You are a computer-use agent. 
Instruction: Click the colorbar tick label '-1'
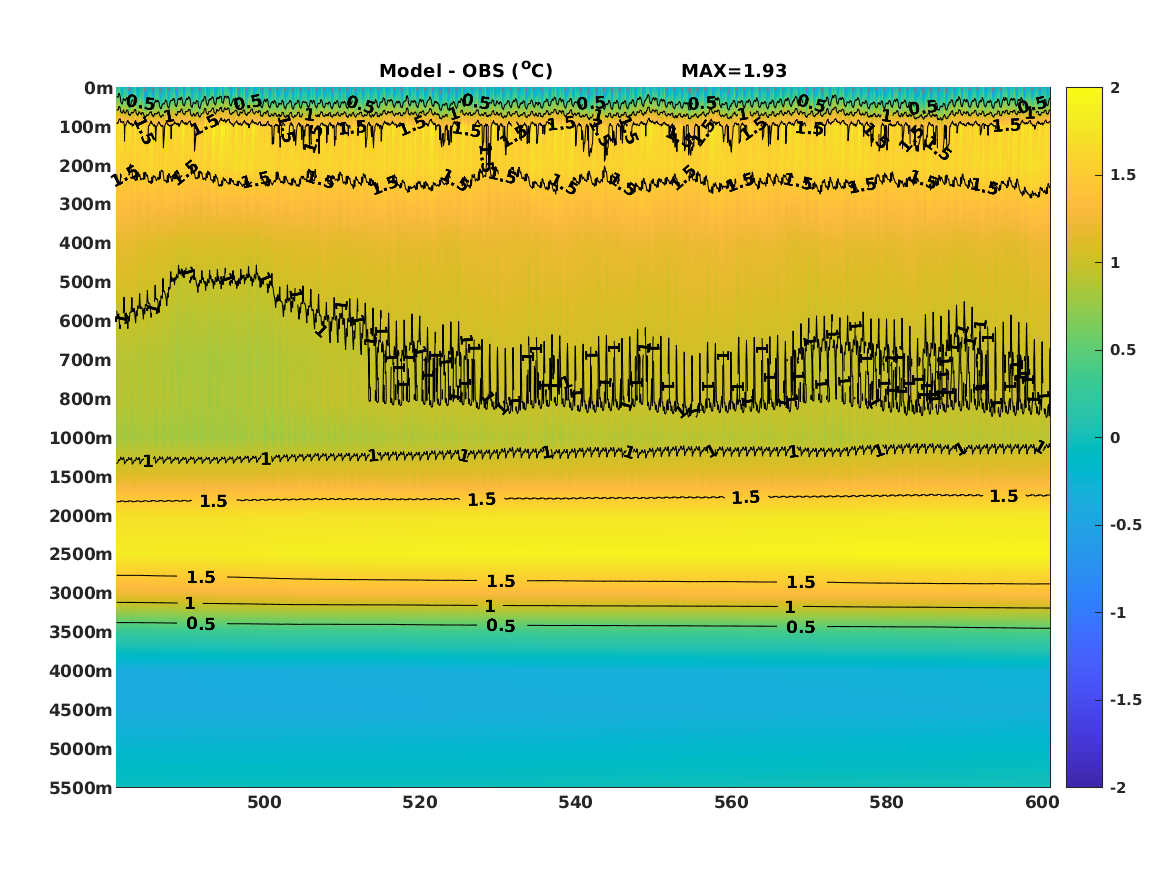click(x=1118, y=612)
